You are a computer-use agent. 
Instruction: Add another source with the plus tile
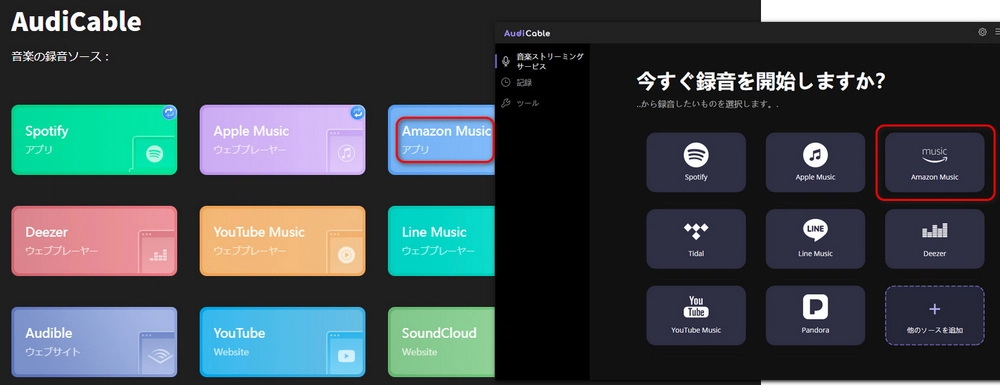[934, 316]
